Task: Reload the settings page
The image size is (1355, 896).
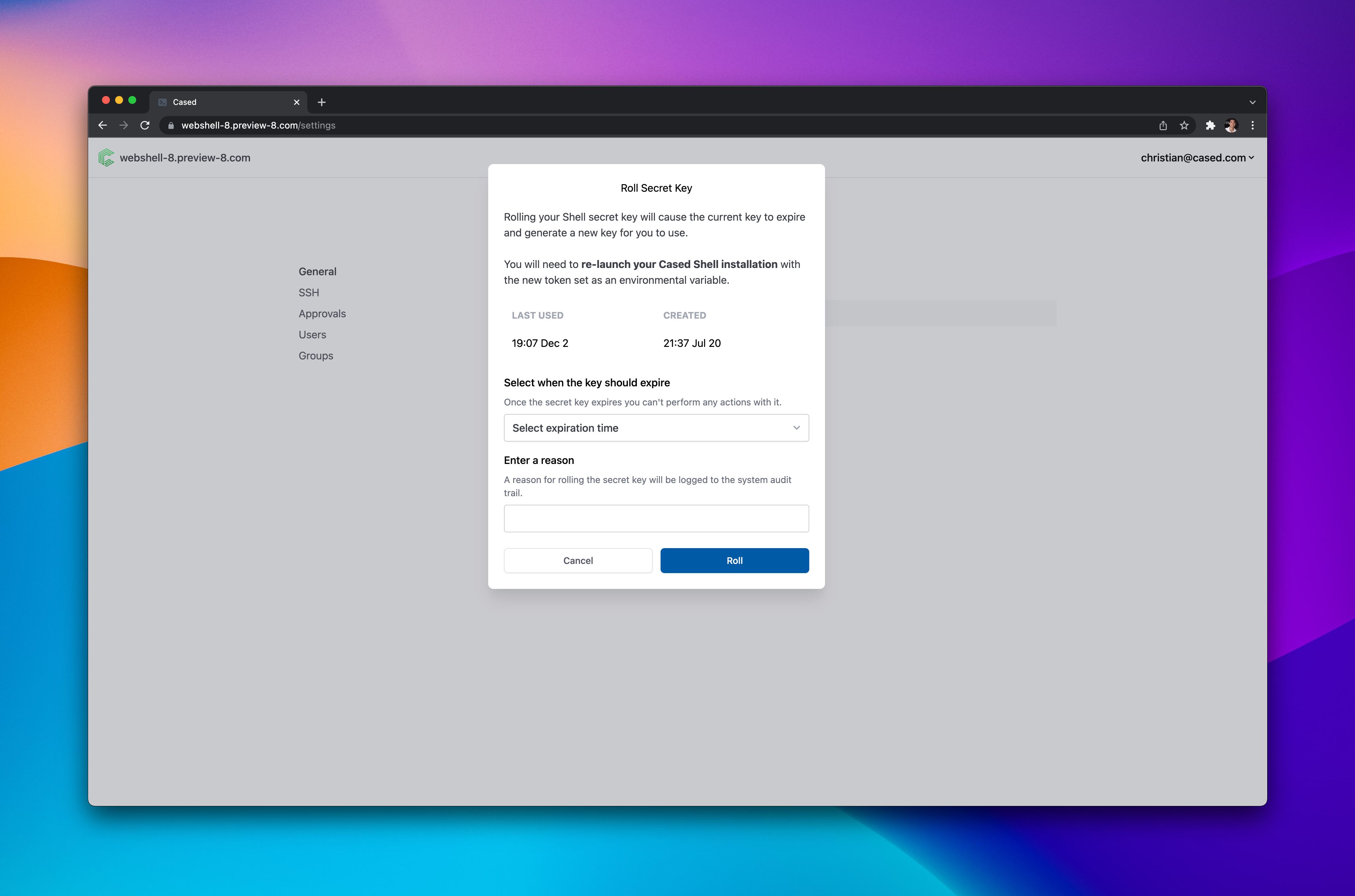Action: 145,125
